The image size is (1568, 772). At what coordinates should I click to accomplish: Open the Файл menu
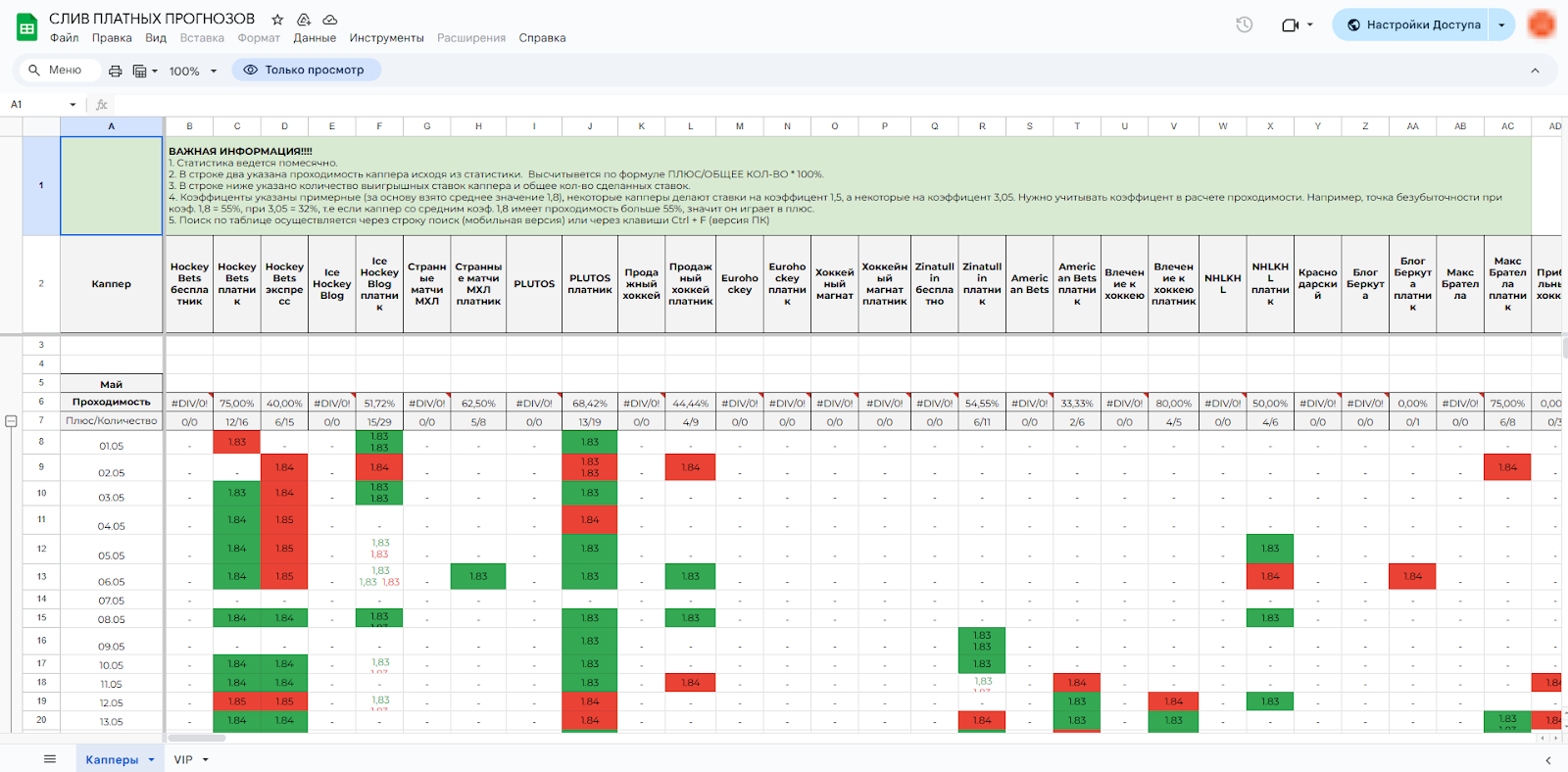(65, 38)
